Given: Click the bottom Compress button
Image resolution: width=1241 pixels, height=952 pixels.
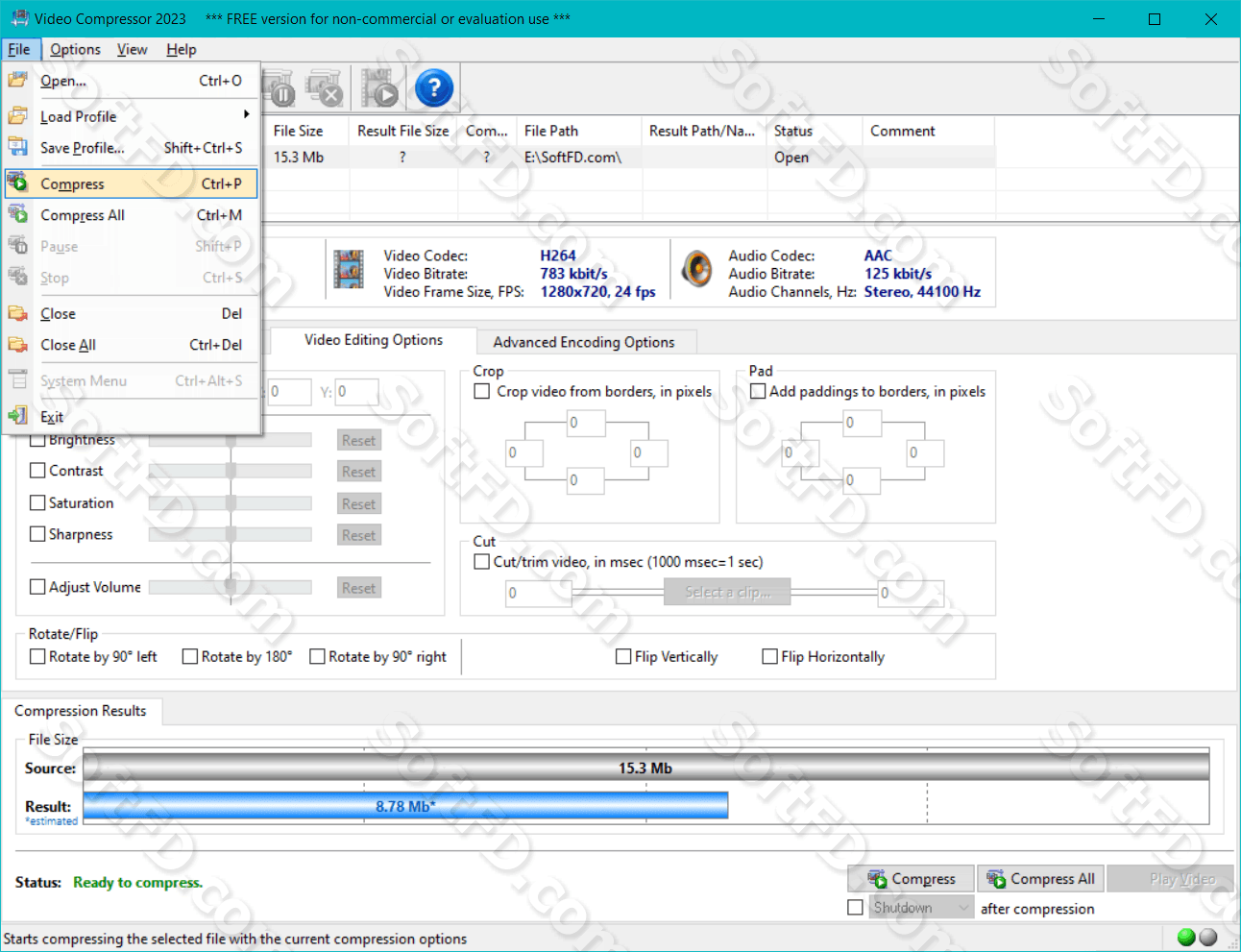Looking at the screenshot, I should coord(911,878).
